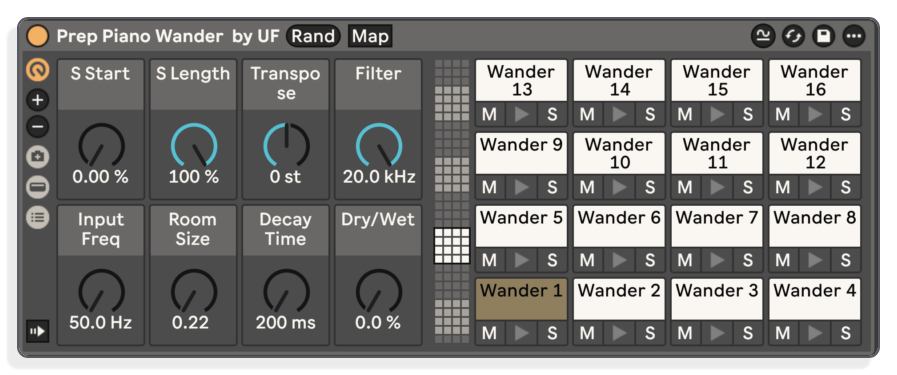Mute the Wander 10 pad

point(588,187)
